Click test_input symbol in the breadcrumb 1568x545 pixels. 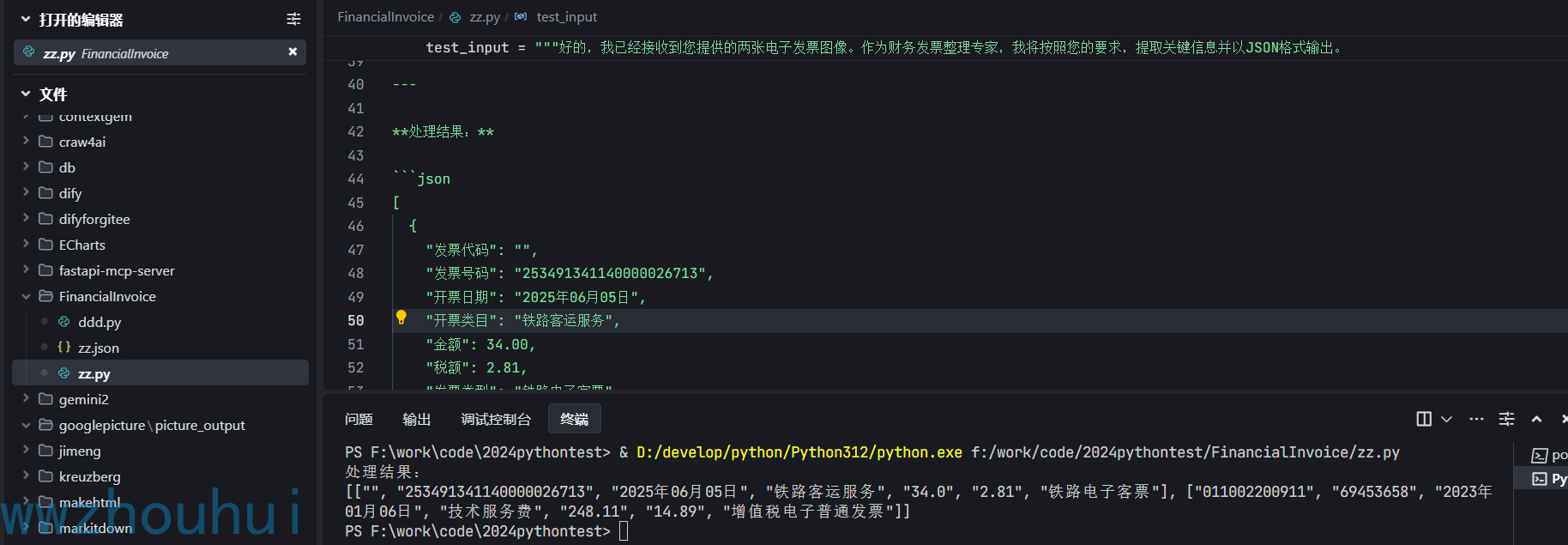pyautogui.click(x=566, y=16)
